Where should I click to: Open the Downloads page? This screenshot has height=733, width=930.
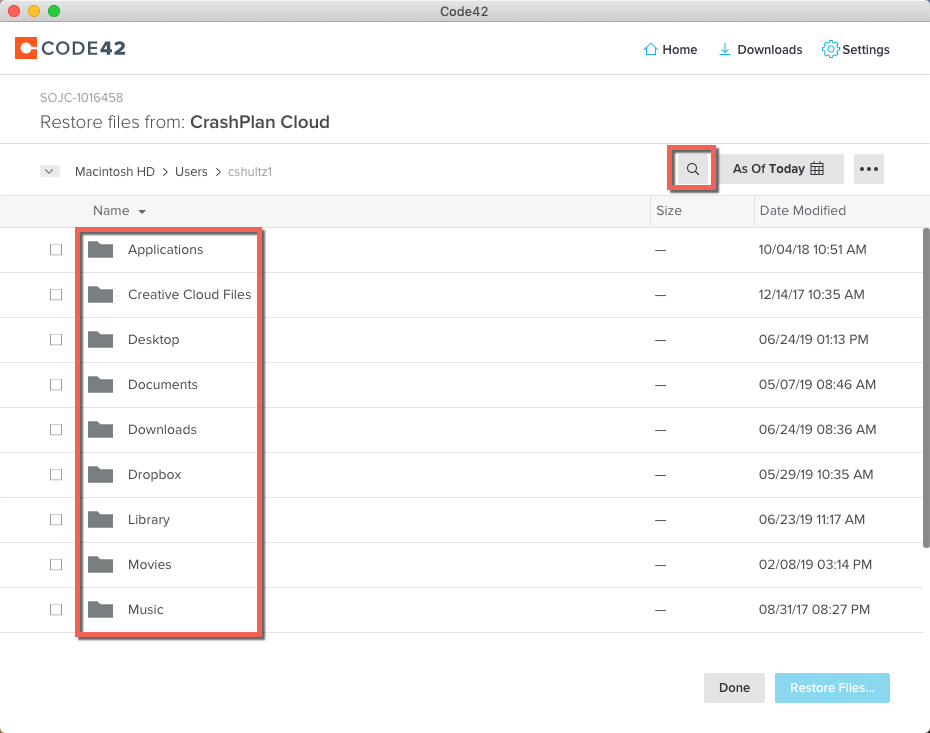(760, 50)
